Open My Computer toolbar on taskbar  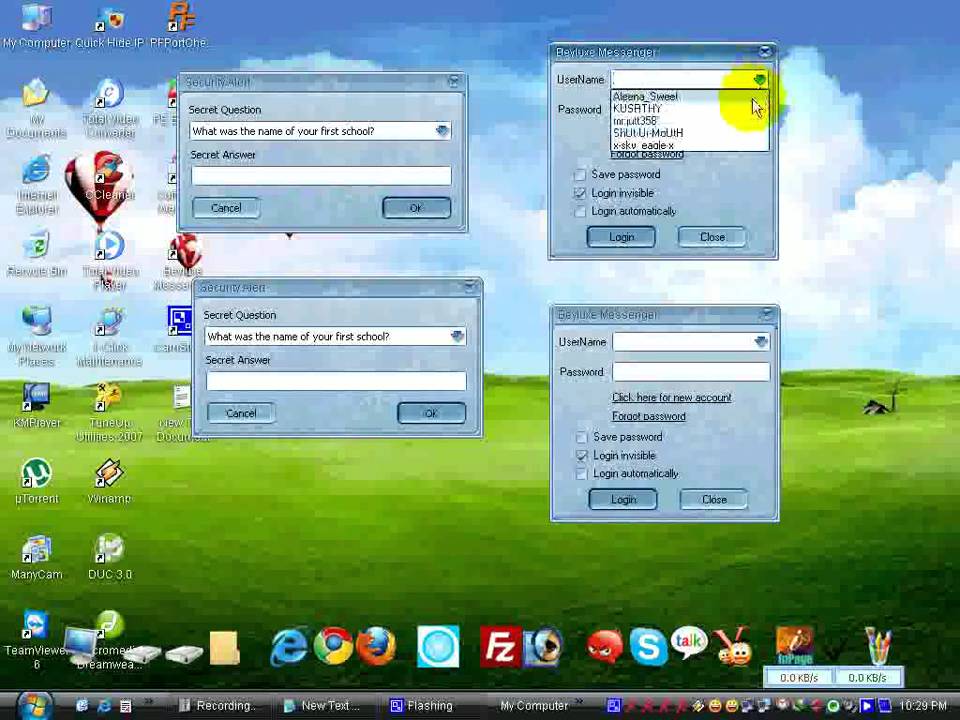pos(534,706)
